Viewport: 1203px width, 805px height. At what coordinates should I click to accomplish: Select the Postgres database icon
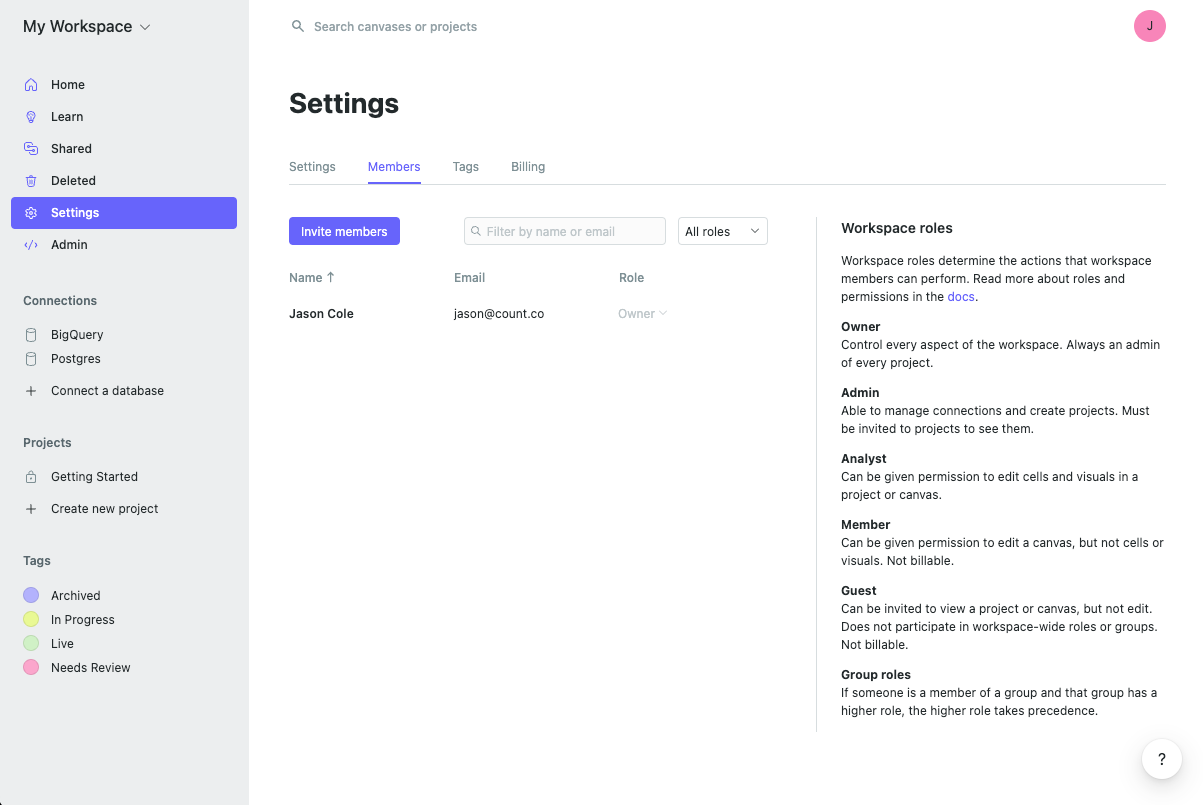[31, 359]
